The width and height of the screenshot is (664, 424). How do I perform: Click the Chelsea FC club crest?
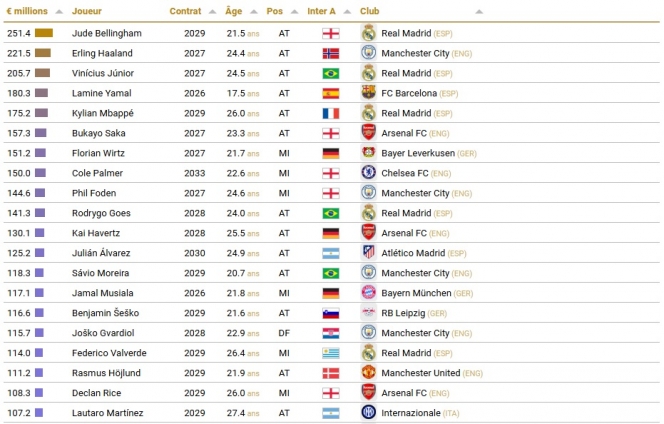click(x=368, y=173)
